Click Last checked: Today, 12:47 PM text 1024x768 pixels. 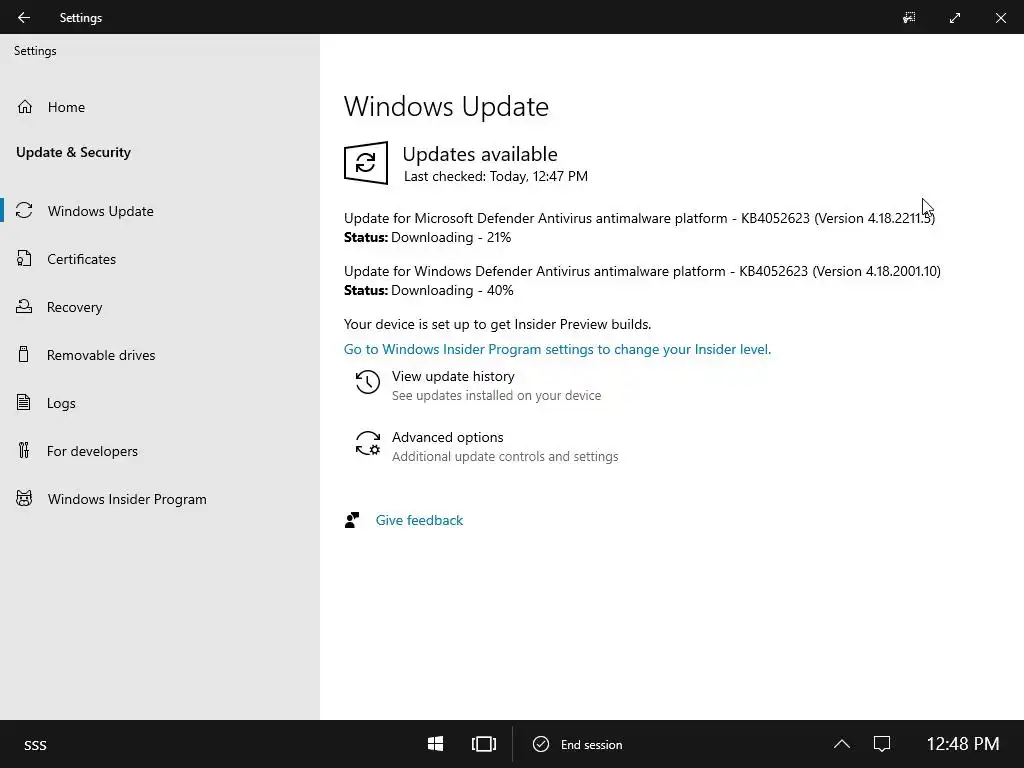click(x=496, y=176)
